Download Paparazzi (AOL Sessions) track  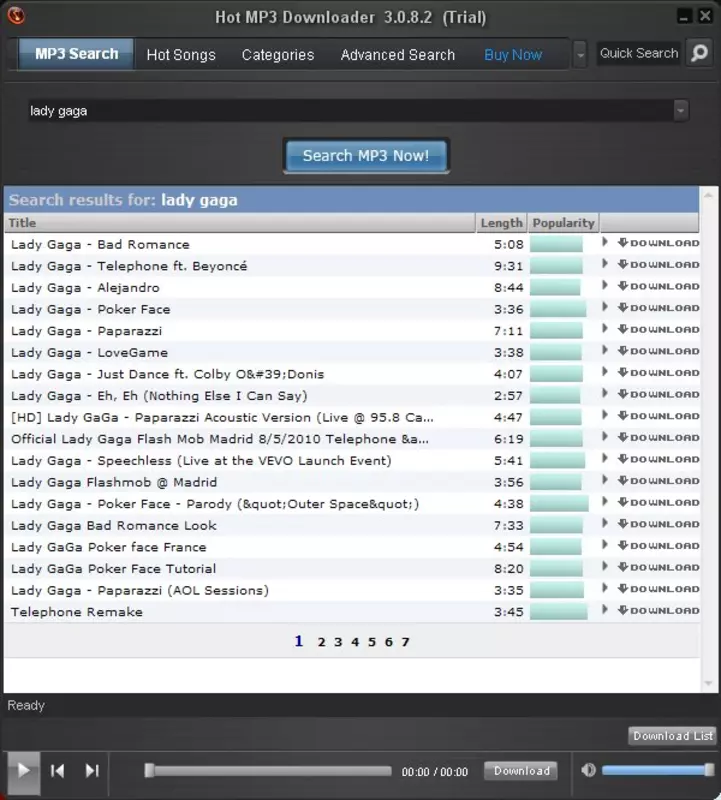[x=658, y=589]
